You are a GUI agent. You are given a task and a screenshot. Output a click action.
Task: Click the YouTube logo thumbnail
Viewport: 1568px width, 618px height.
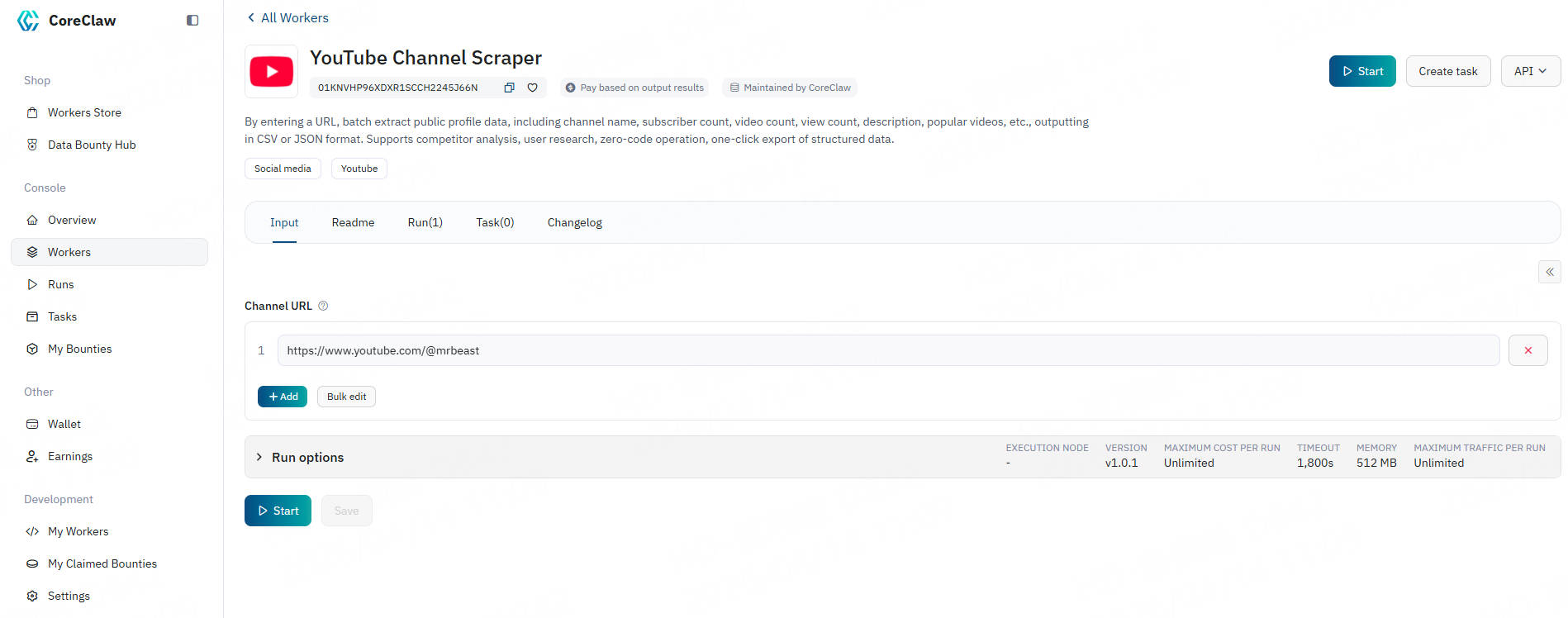pyautogui.click(x=271, y=72)
